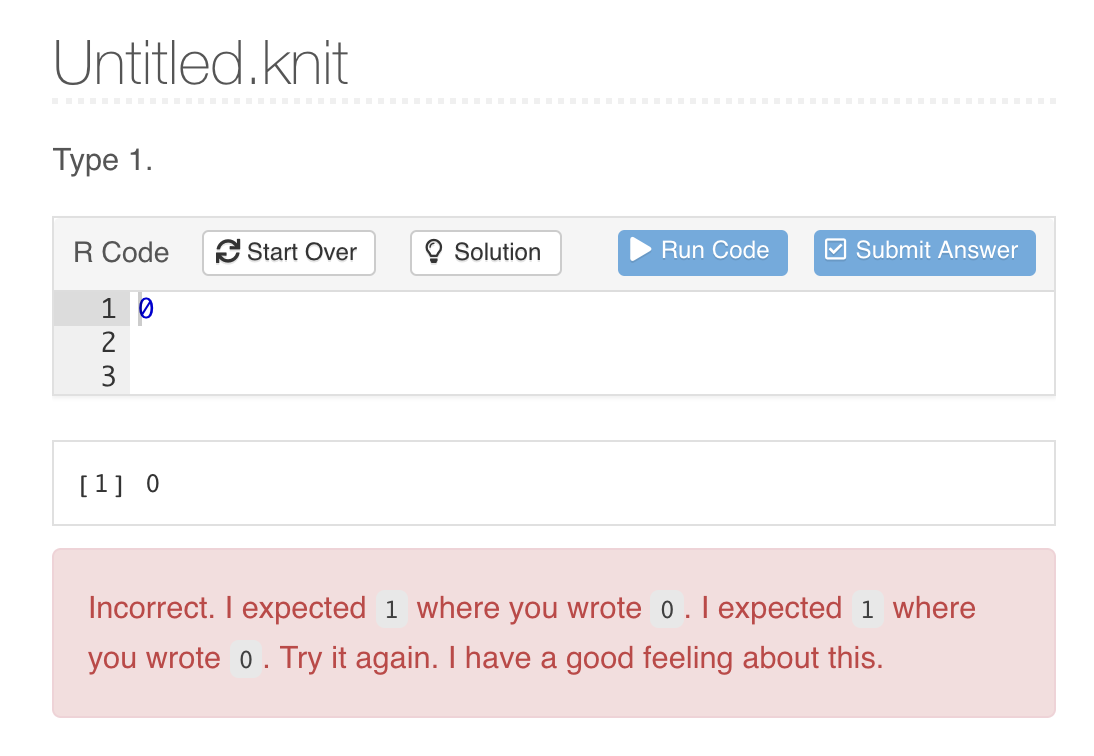This screenshot has width=1094, height=756.
Task: Click the refresh icon on Start Over
Action: coord(229,252)
